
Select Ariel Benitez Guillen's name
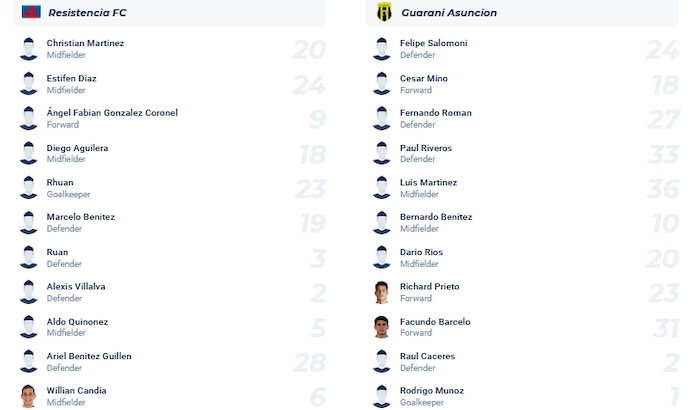coord(89,356)
